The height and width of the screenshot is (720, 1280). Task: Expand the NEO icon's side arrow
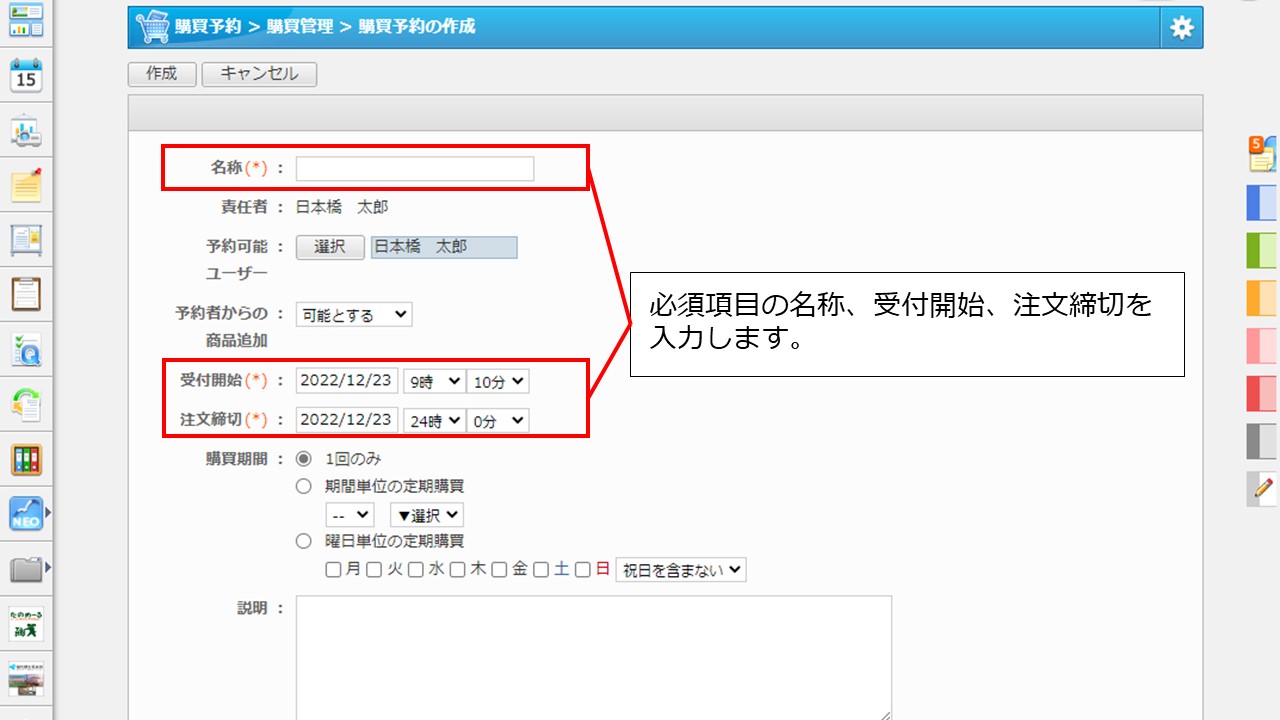tap(48, 514)
